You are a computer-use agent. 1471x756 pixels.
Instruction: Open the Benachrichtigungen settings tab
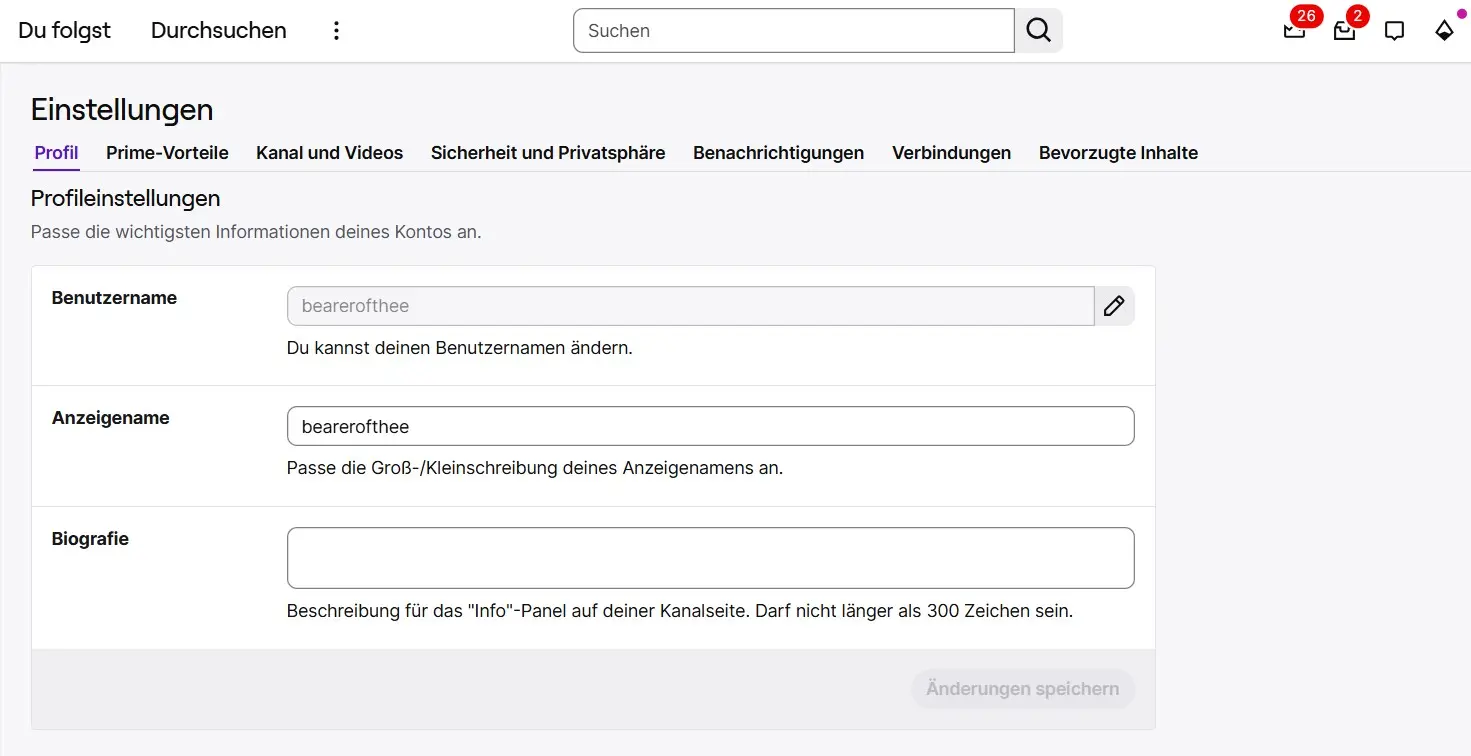[x=778, y=153]
